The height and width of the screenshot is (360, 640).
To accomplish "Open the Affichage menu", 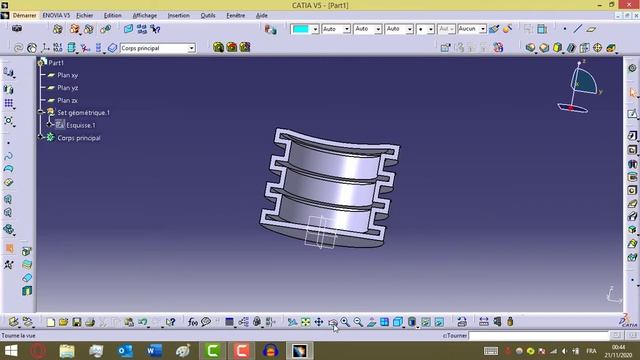I will pos(144,16).
